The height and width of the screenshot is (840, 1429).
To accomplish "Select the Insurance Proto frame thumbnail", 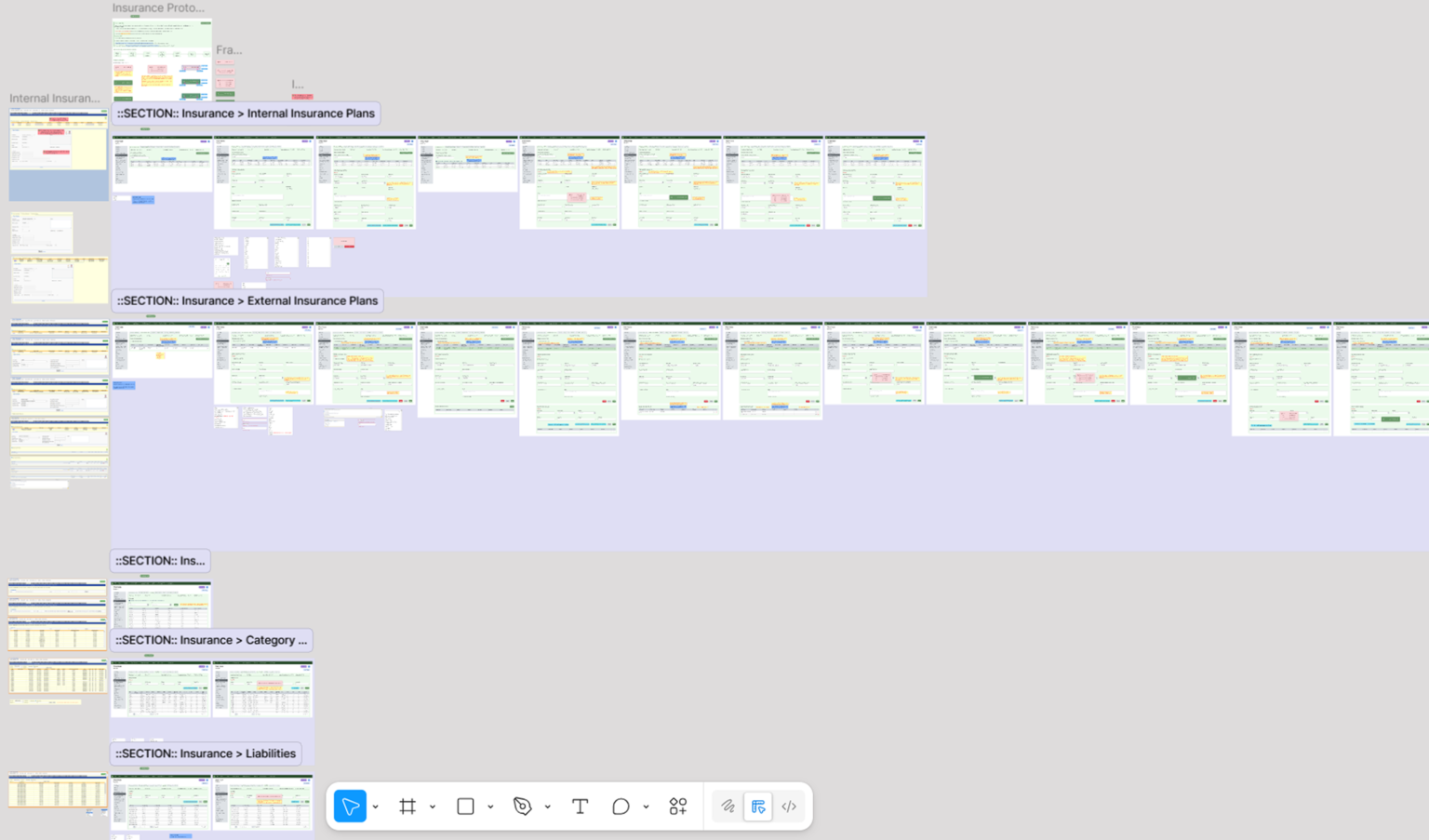I will 162,60.
